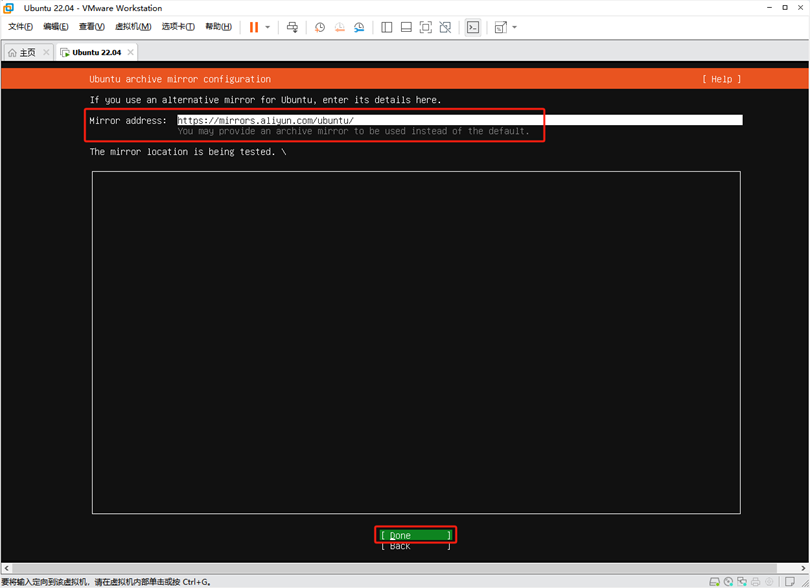The height and width of the screenshot is (588, 810).
Task: Click the CD/DVD drive status icon
Action: (728, 582)
